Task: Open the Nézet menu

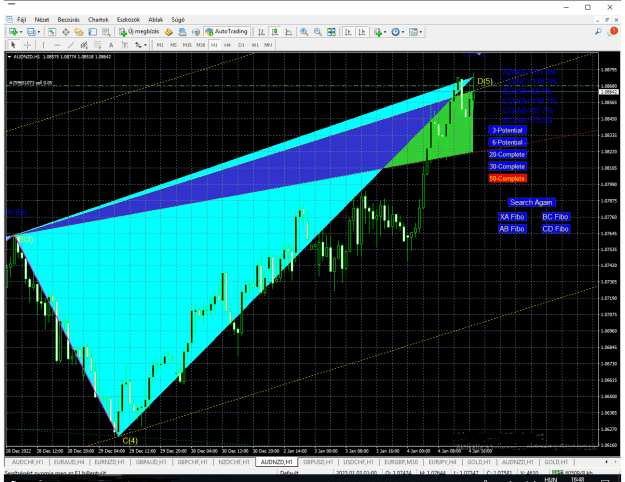Action: (42, 20)
